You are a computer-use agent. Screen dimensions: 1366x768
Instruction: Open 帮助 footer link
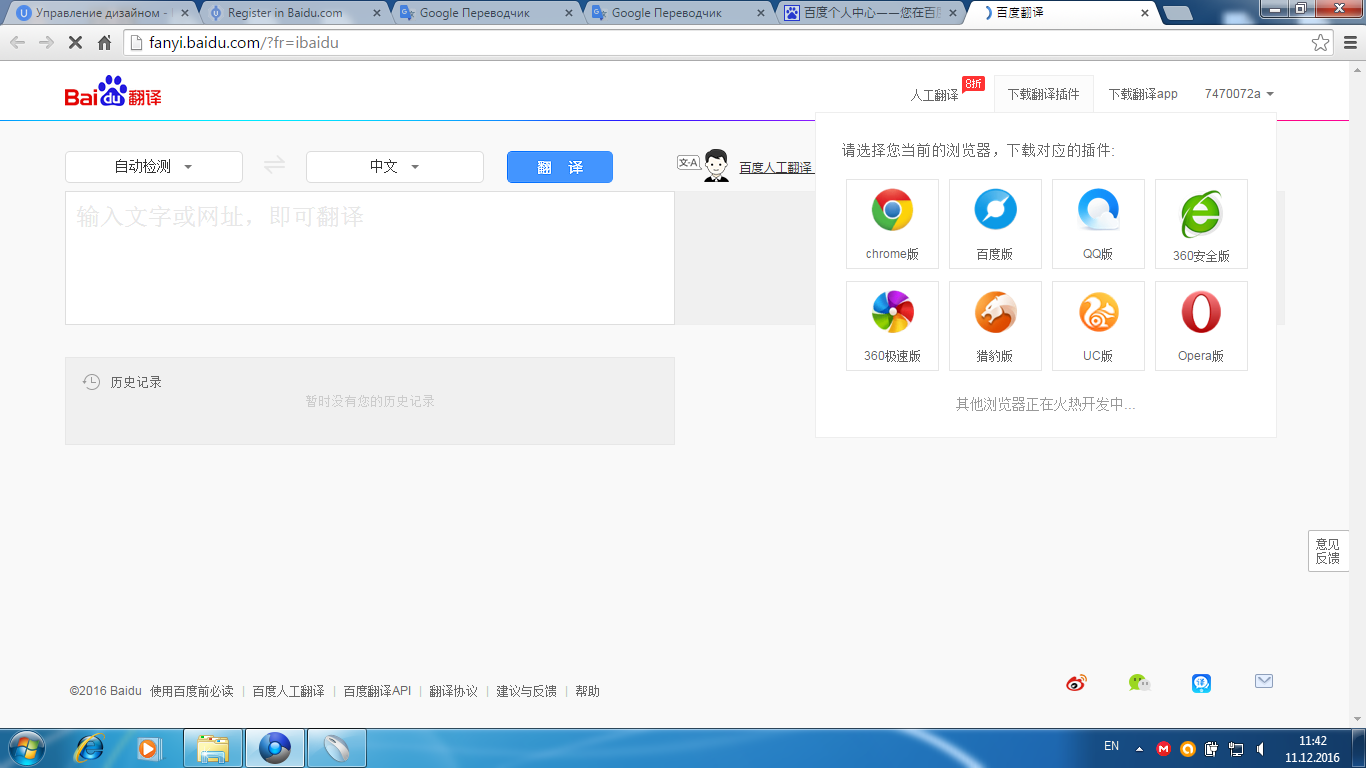[588, 691]
